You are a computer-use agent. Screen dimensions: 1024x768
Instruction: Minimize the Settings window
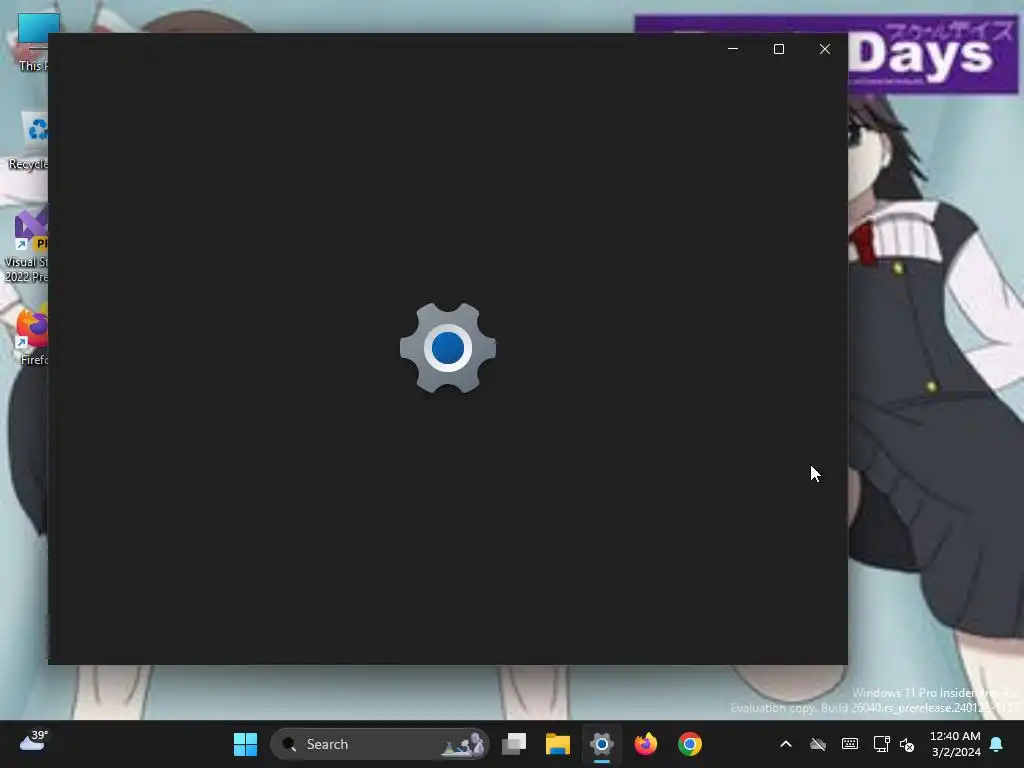(733, 49)
